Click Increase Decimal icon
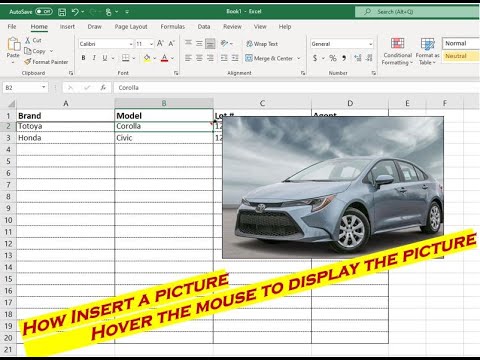The height and width of the screenshot is (360, 480). pyautogui.click(x=358, y=58)
